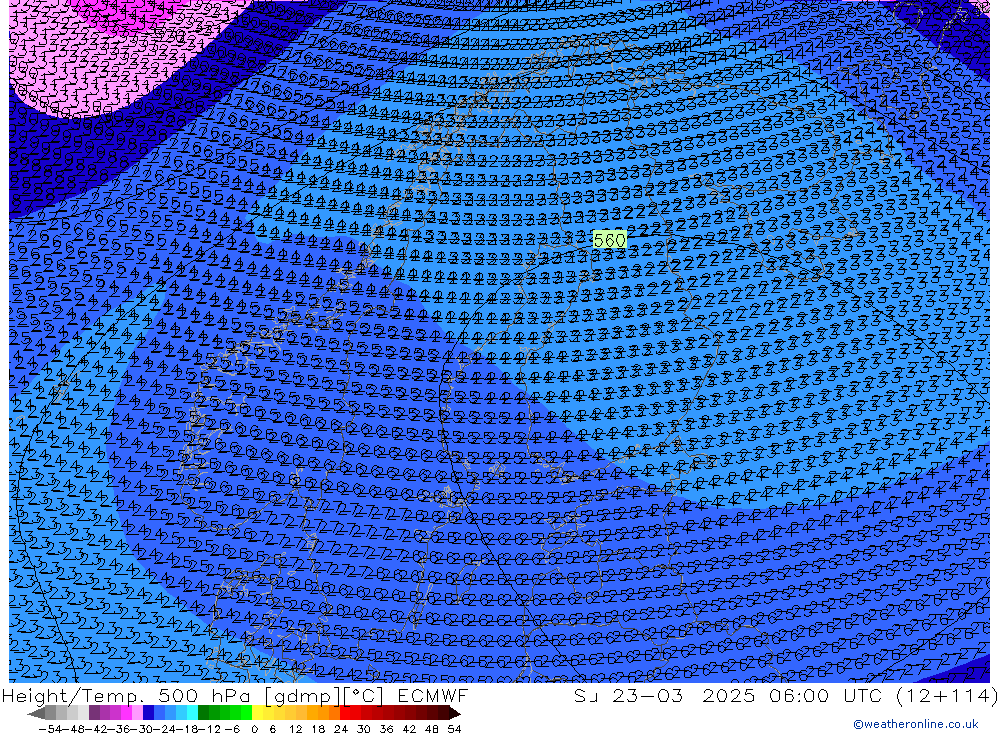Click the 54 value on temperature scale

(x=454, y=729)
